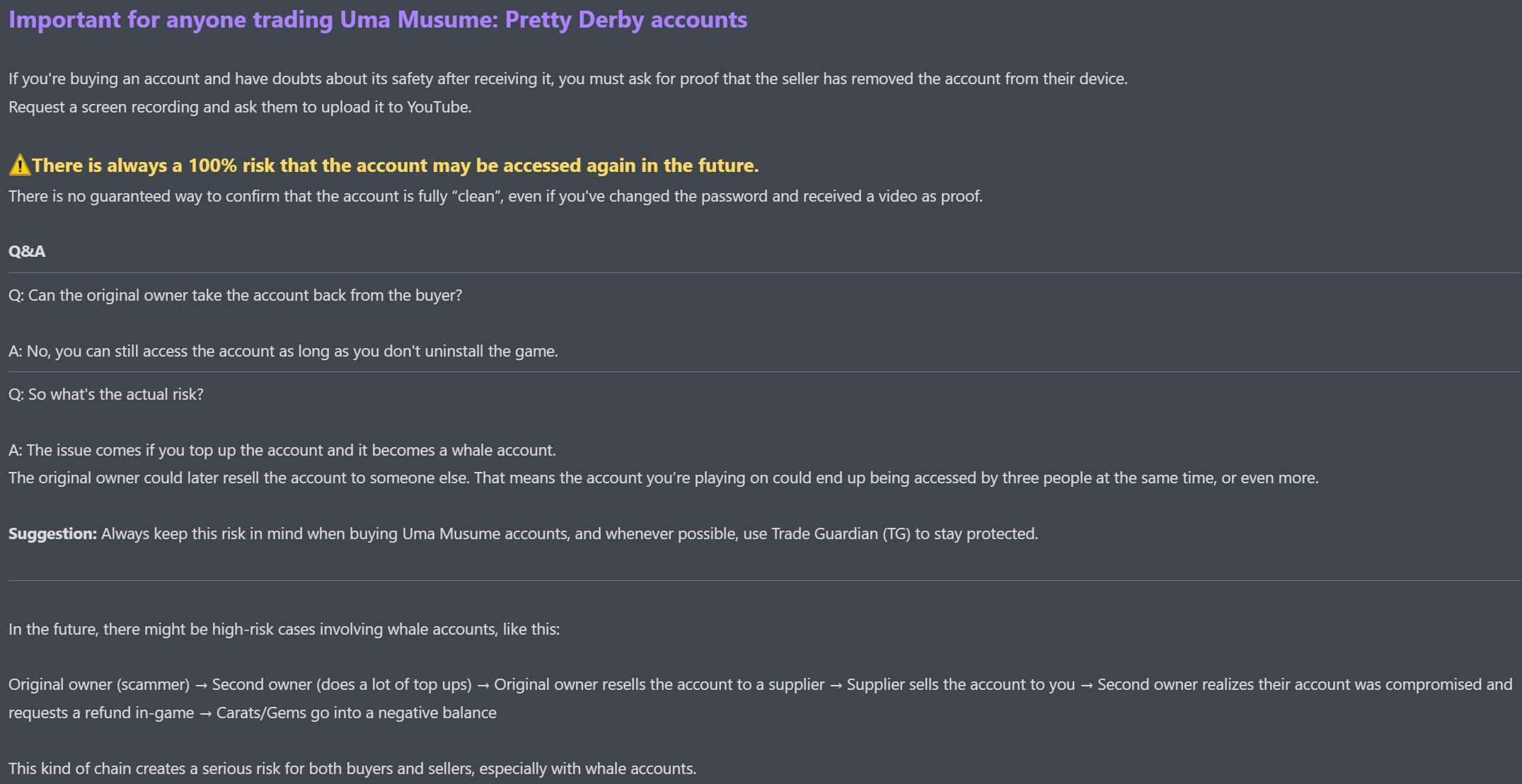Click the 'Second owner (does a lot of top ups)' text

pyautogui.click(x=342, y=685)
